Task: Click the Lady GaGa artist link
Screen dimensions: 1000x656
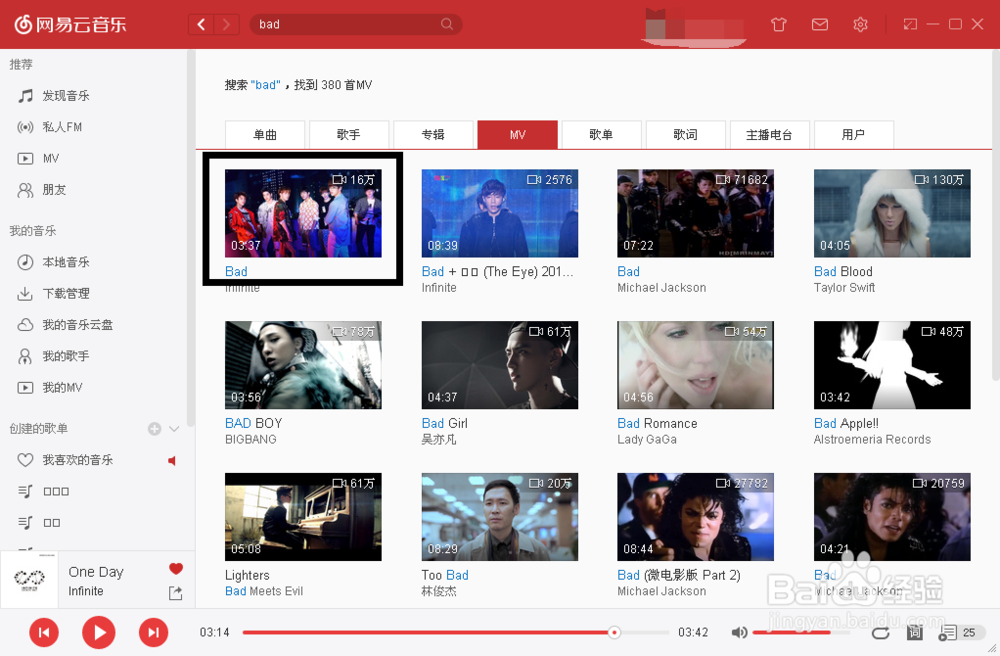Action: (647, 439)
